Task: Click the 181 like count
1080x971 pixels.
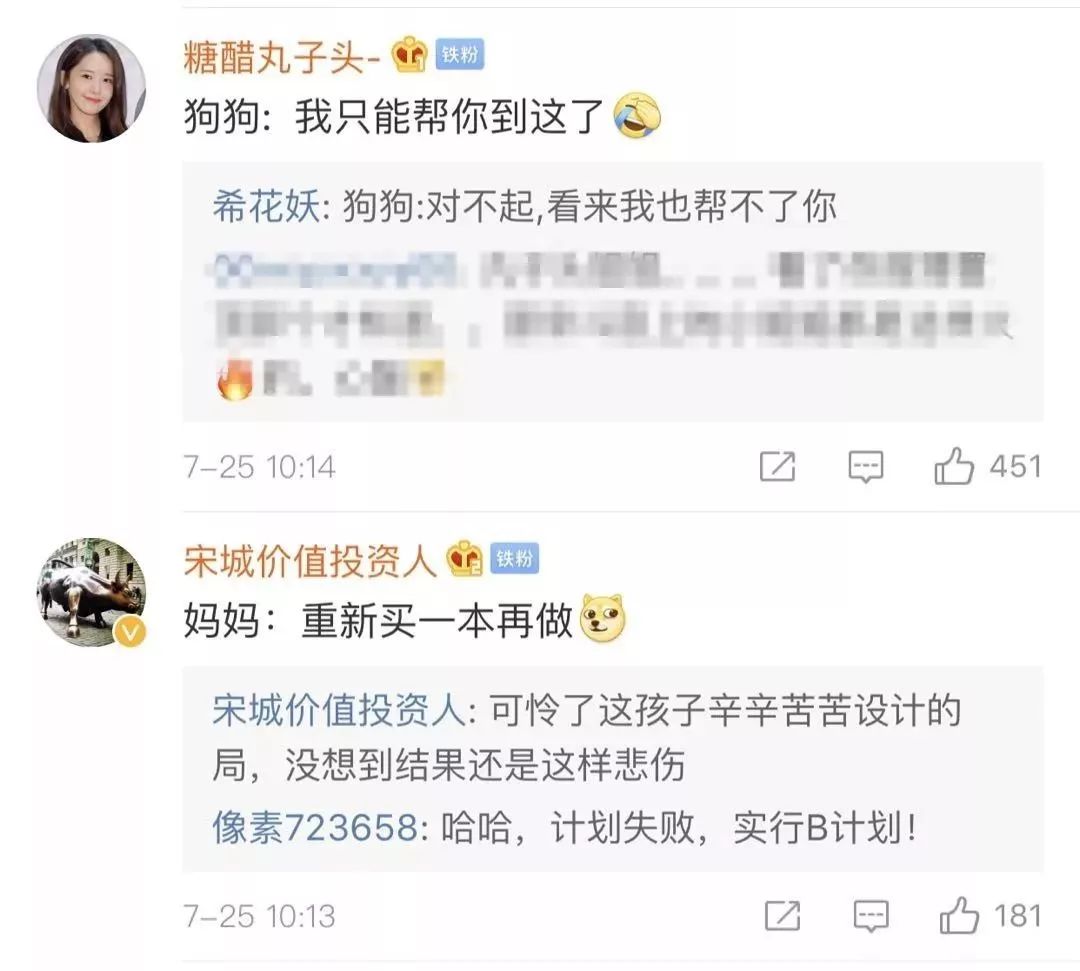Action: (x=1017, y=916)
